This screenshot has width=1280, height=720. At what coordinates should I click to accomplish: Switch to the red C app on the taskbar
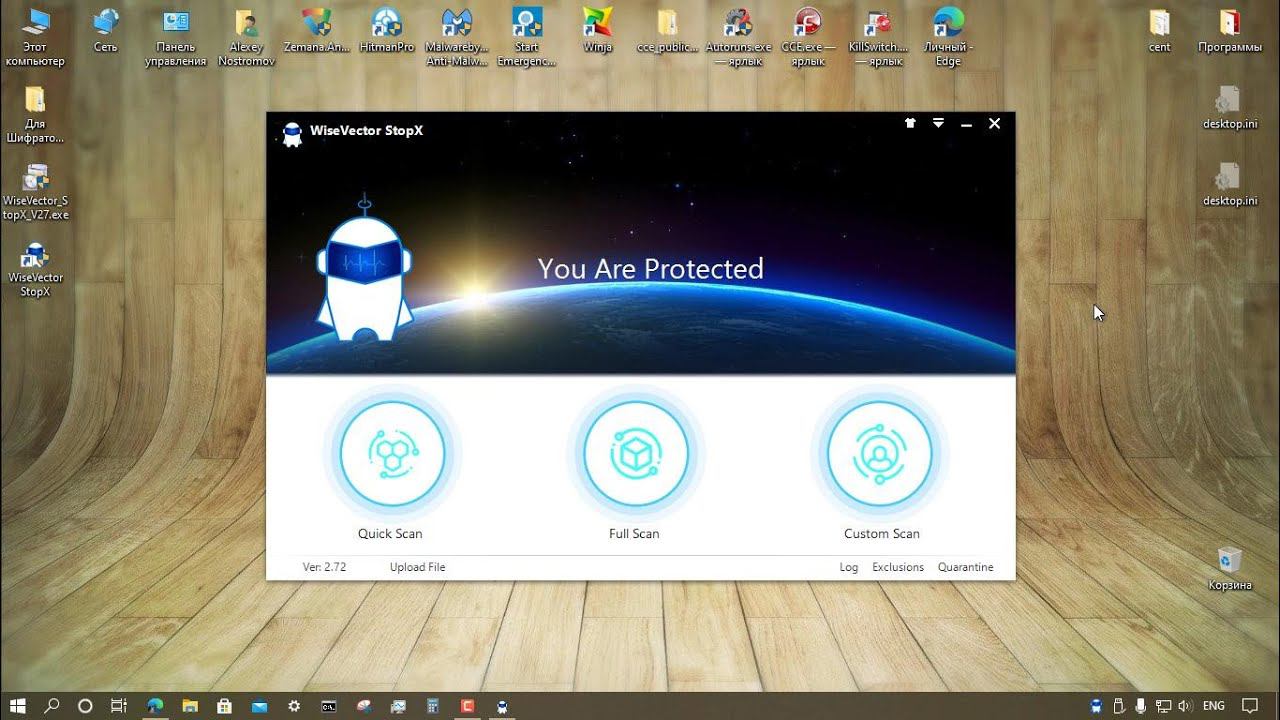click(x=466, y=706)
